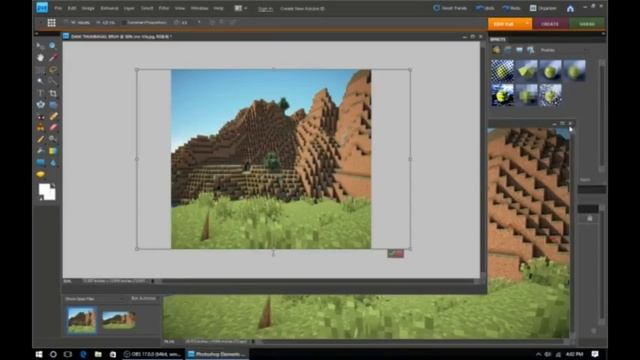Screen dimensions: 640x360
Task: Open Windows Start menu
Action: click(39, 354)
